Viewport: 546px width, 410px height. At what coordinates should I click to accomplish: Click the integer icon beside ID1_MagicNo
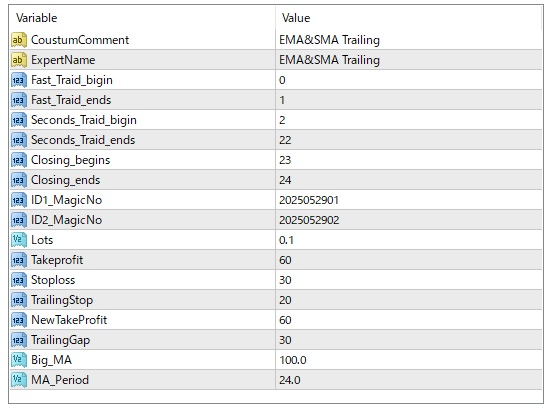click(x=19, y=200)
